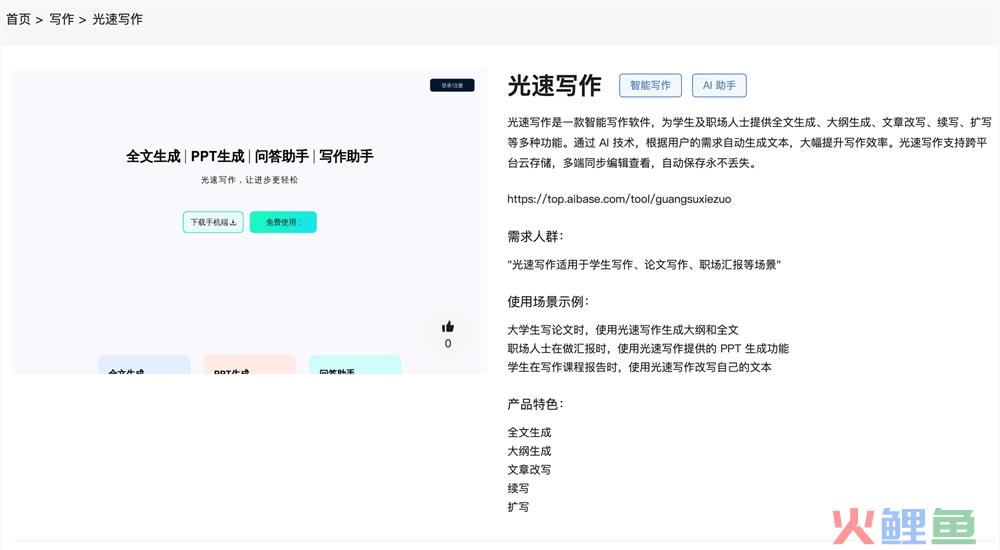Click the thumbs-up like icon
Screen dimensions: 1000x550
click(448, 326)
